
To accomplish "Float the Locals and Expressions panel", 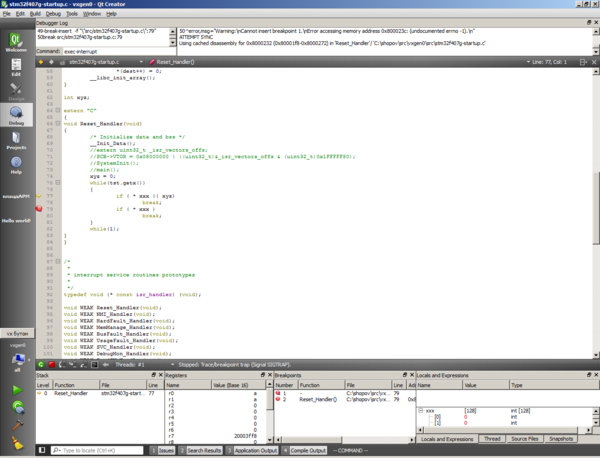I will (589, 375).
